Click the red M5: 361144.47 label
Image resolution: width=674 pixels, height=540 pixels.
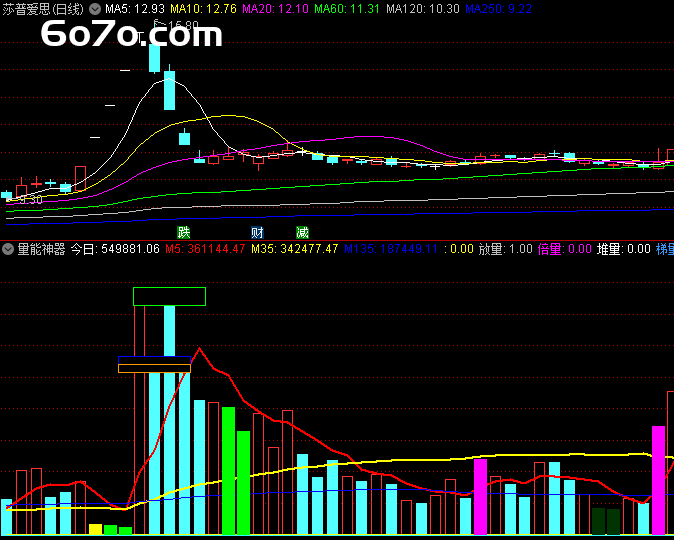point(205,249)
